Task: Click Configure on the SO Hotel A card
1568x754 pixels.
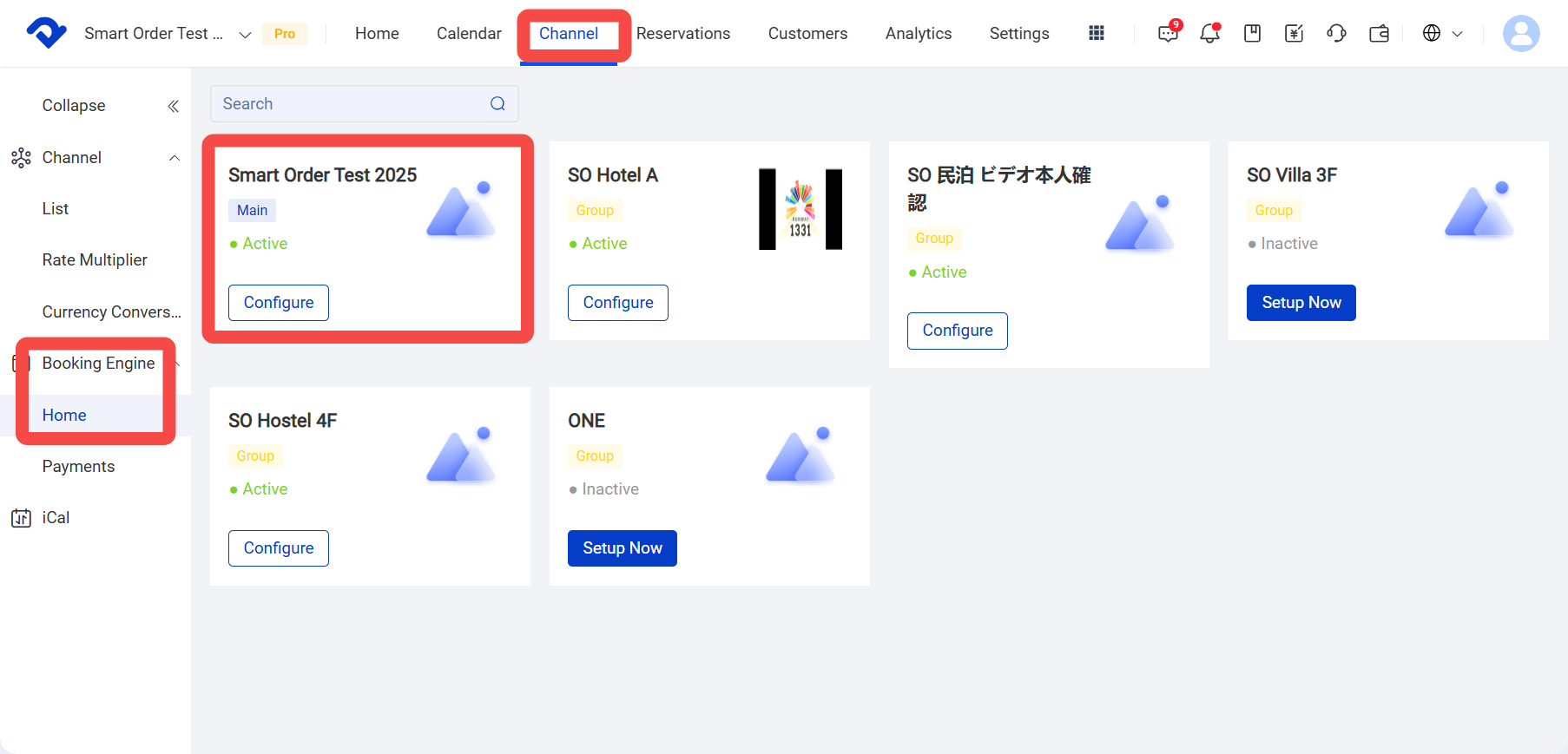Action: 618,303
